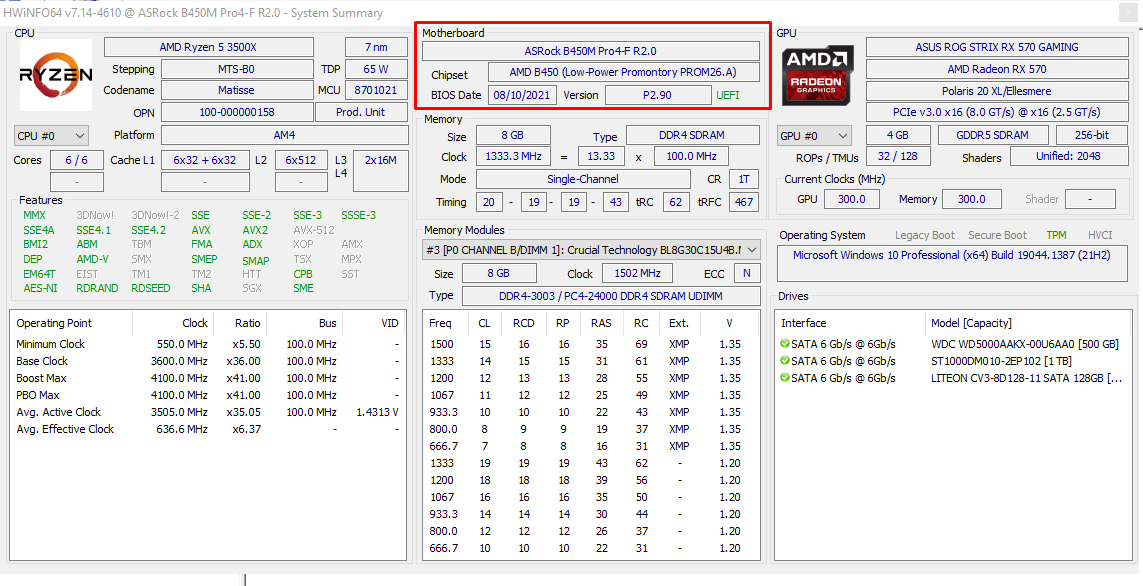This screenshot has height=586, width=1143.
Task: Click the memory clock 1333.3 MHz field
Action: point(514,157)
